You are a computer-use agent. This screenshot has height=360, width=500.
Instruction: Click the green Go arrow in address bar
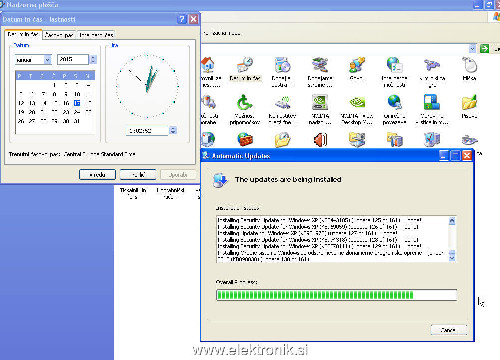[x=484, y=49]
